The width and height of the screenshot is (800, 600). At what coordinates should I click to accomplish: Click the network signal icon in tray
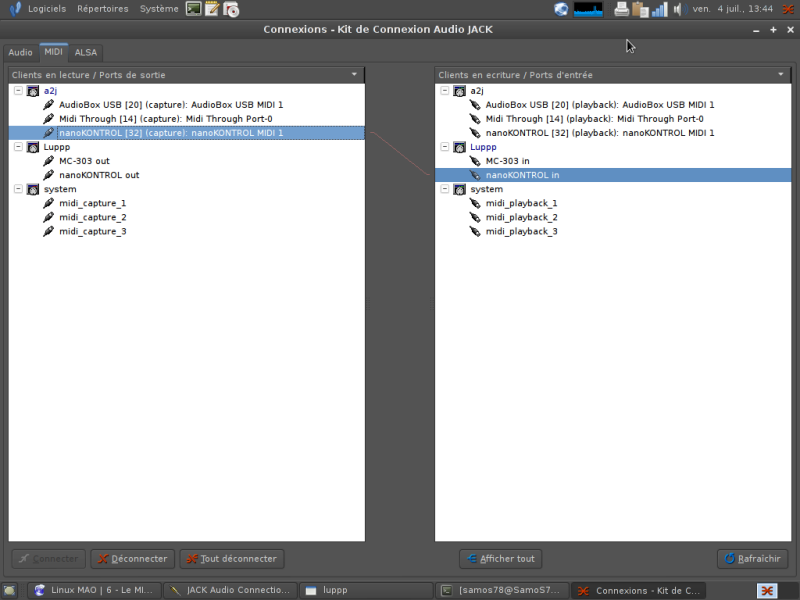pyautogui.click(x=659, y=9)
